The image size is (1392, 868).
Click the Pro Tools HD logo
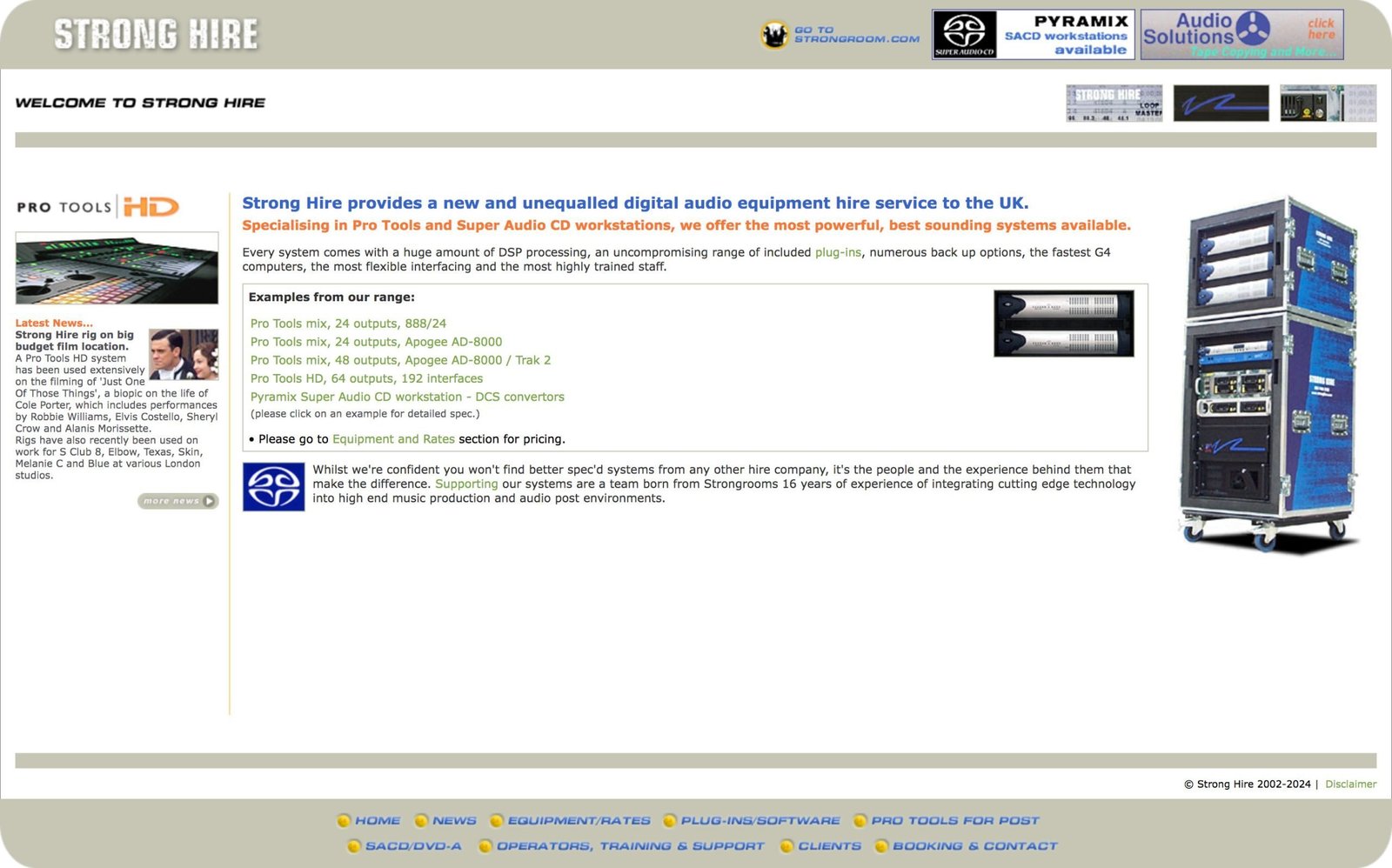pyautogui.click(x=97, y=207)
